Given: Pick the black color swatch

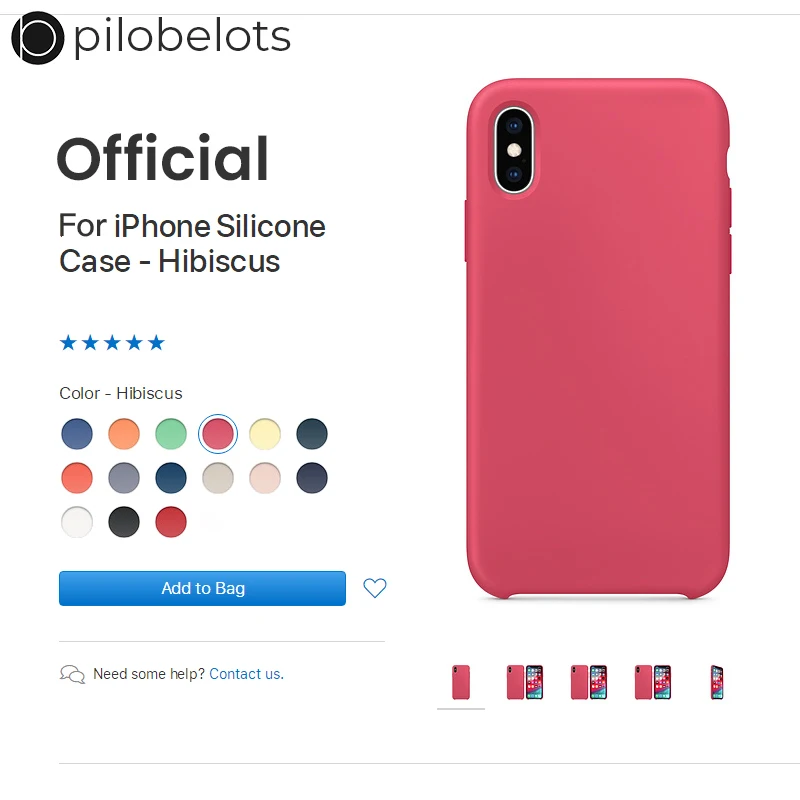Looking at the screenshot, I should [x=124, y=522].
